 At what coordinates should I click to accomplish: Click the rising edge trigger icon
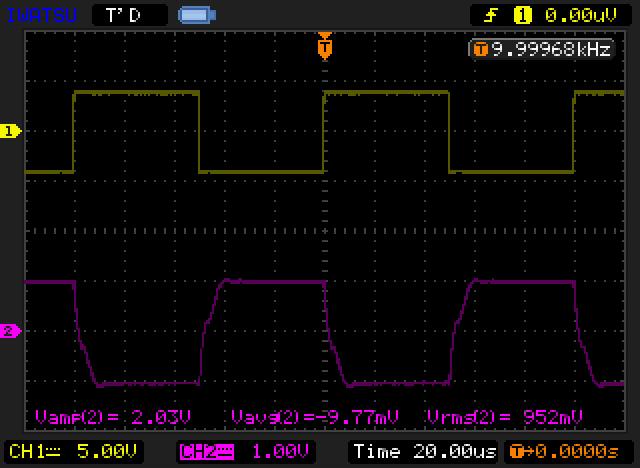[490, 16]
